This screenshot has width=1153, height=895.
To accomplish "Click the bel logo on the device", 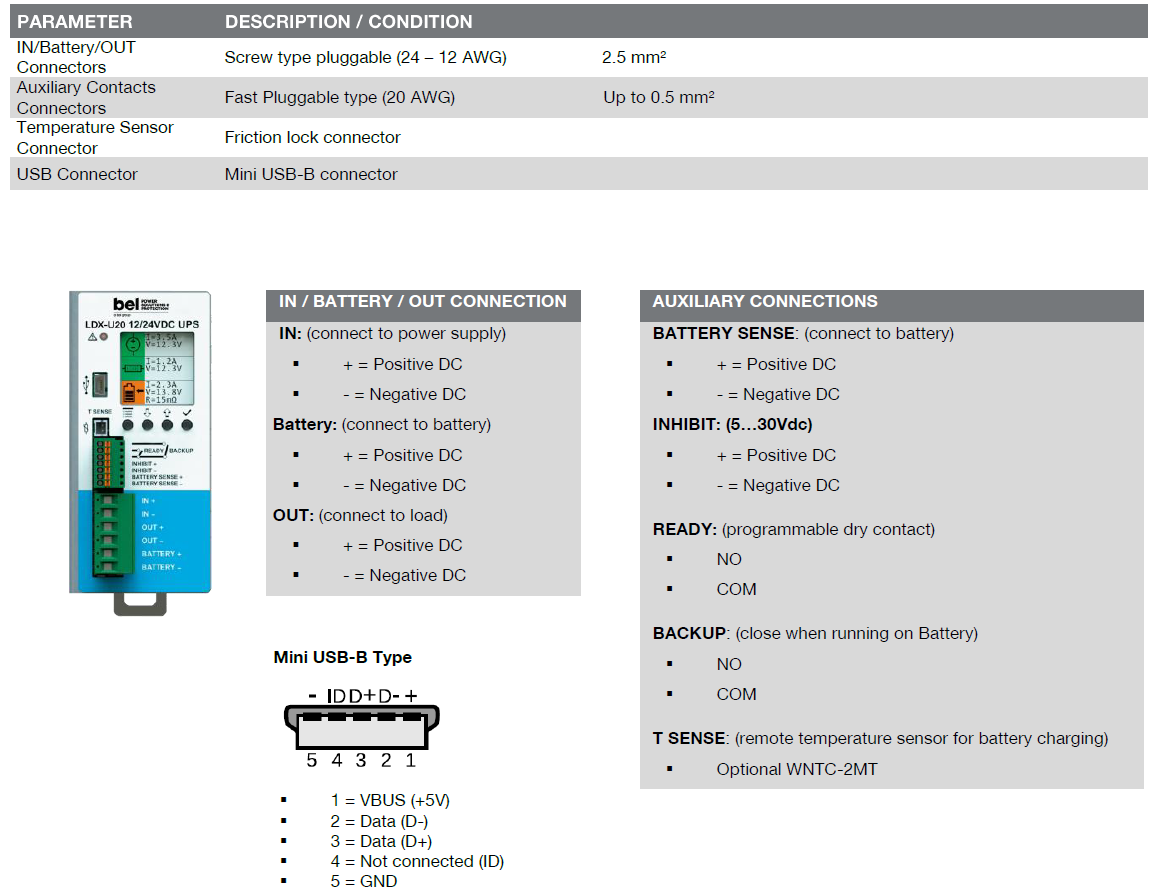I will tap(128, 302).
